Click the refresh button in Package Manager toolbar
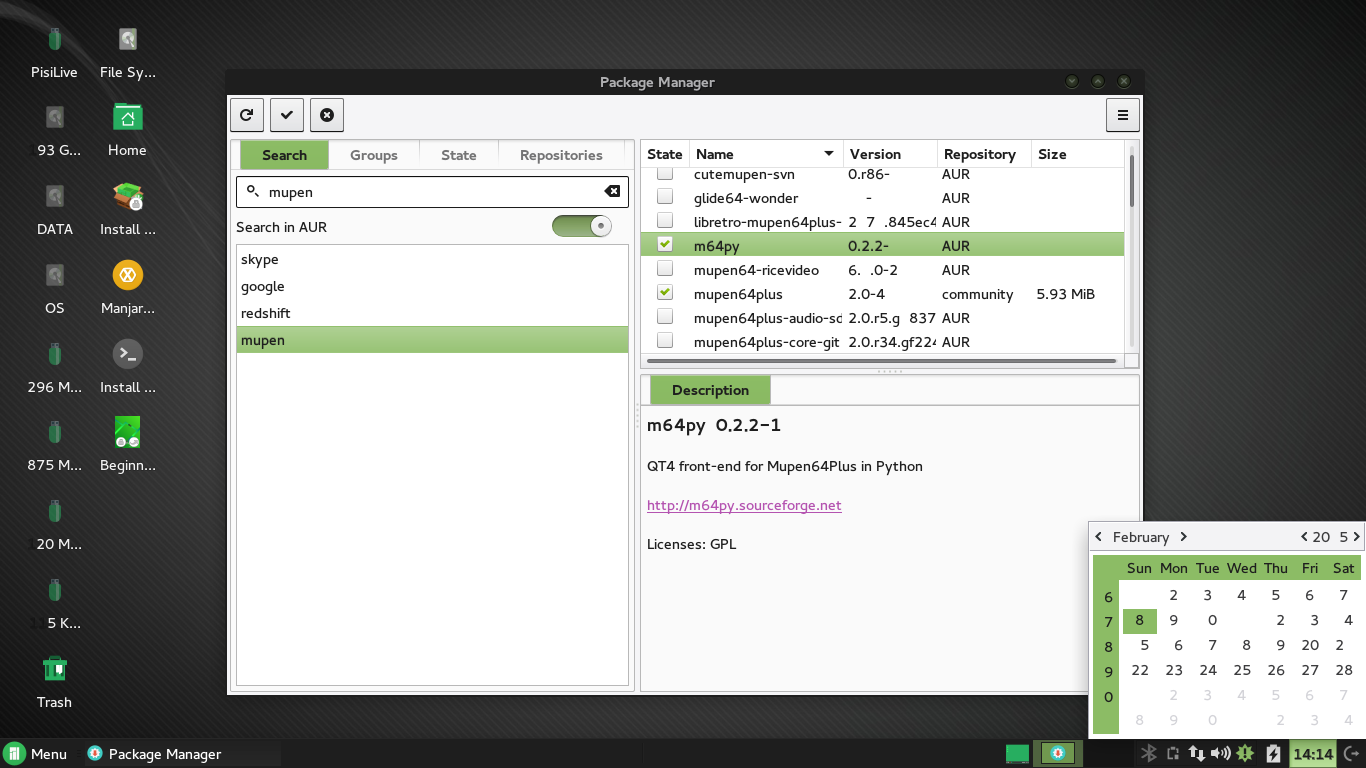The width and height of the screenshot is (1366, 768). (x=247, y=115)
